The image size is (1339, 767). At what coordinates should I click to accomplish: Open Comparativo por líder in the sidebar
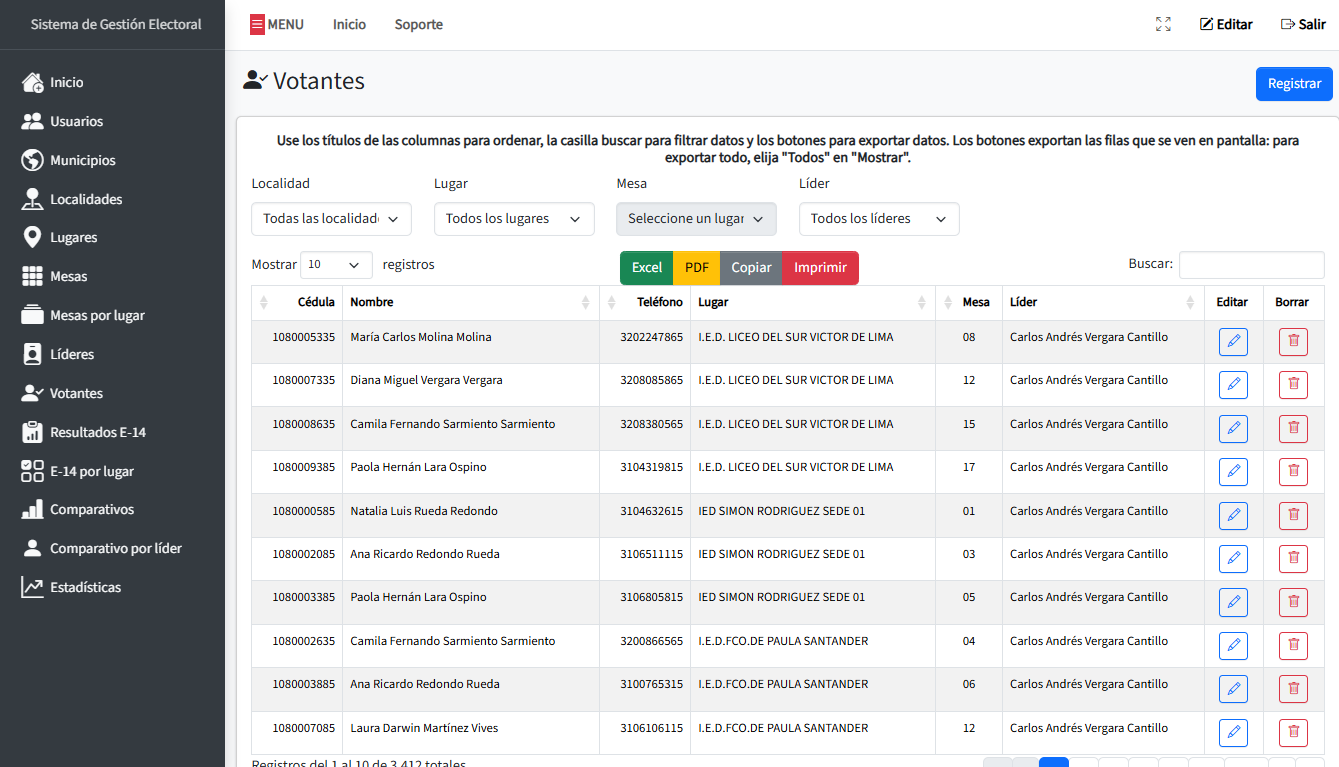pos(102,548)
